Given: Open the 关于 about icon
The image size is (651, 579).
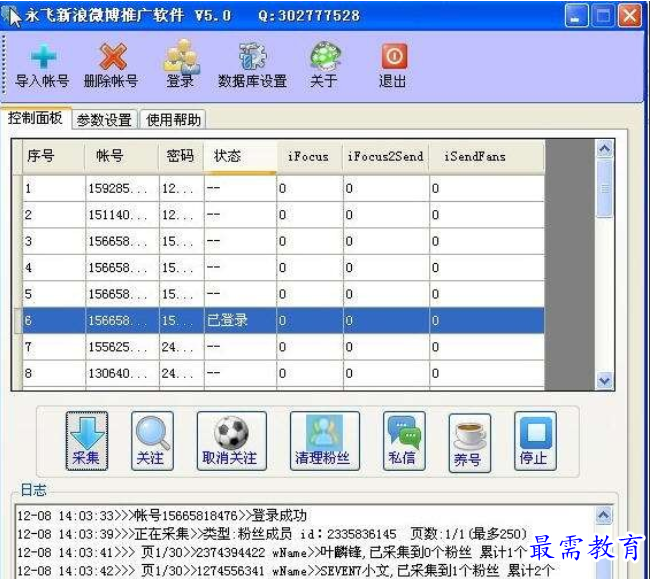Looking at the screenshot, I should point(324,66).
